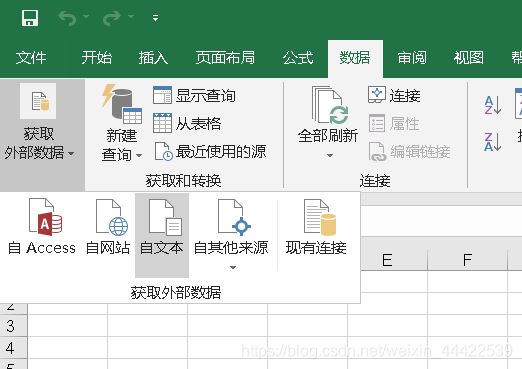Click the 自文本 document icon
The height and width of the screenshot is (369, 522).
pos(165,217)
